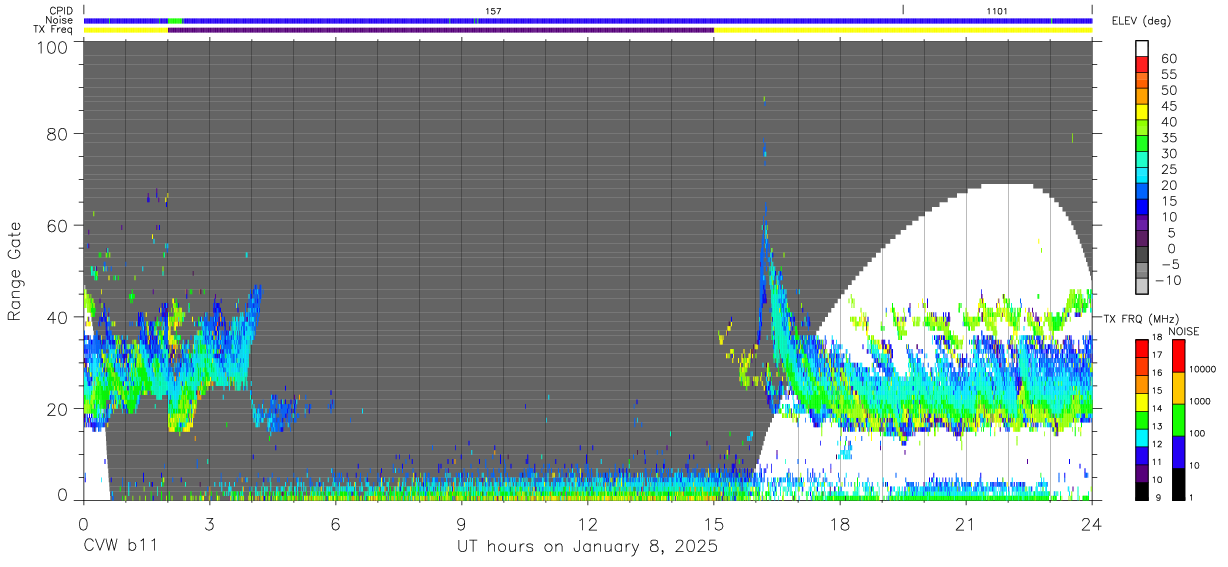
Task: Click the CPID value '1101'
Action: [997, 10]
